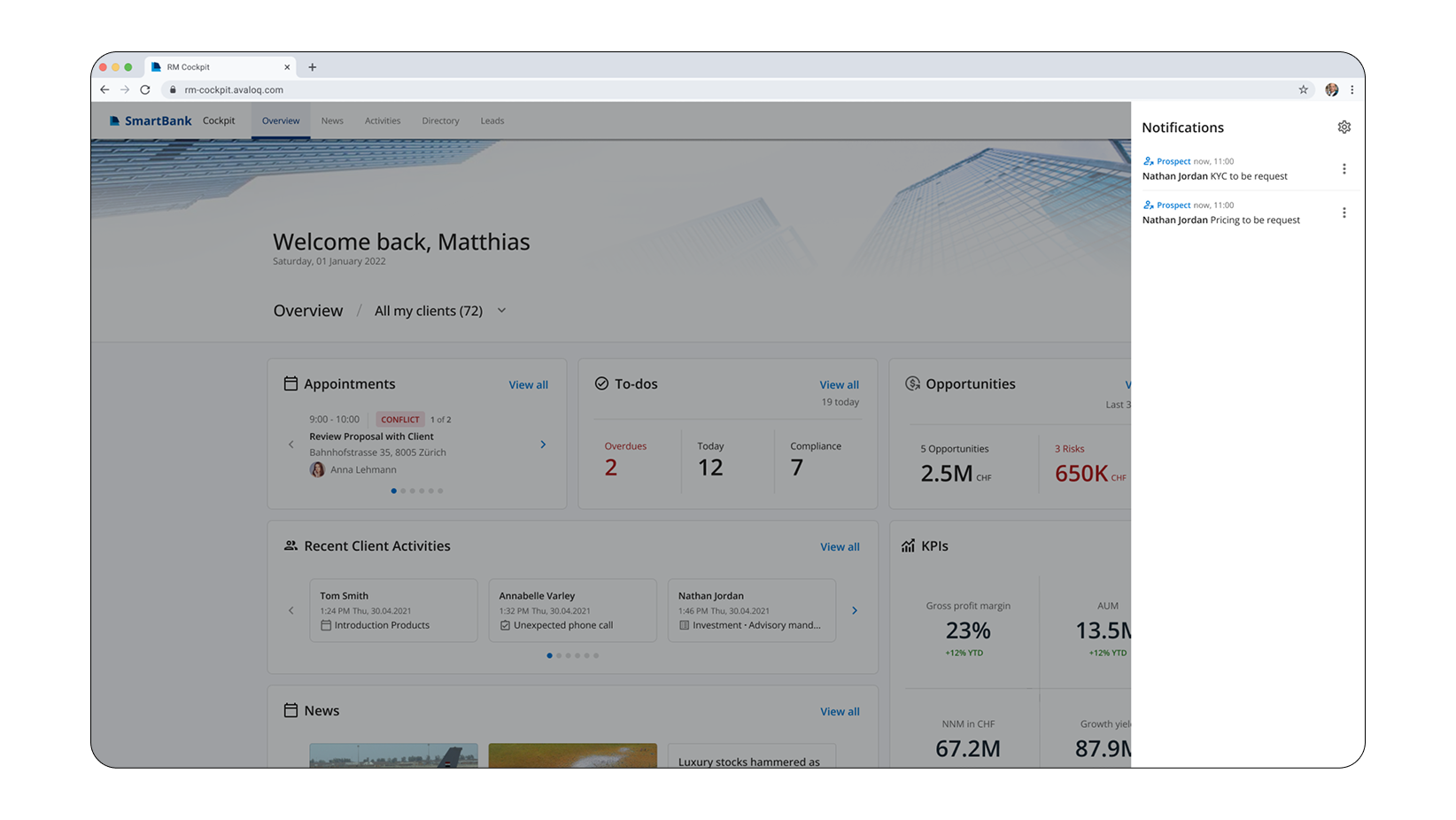The width and height of the screenshot is (1456, 820).
Task: Click the Recent Client Activities people icon
Action: click(290, 545)
